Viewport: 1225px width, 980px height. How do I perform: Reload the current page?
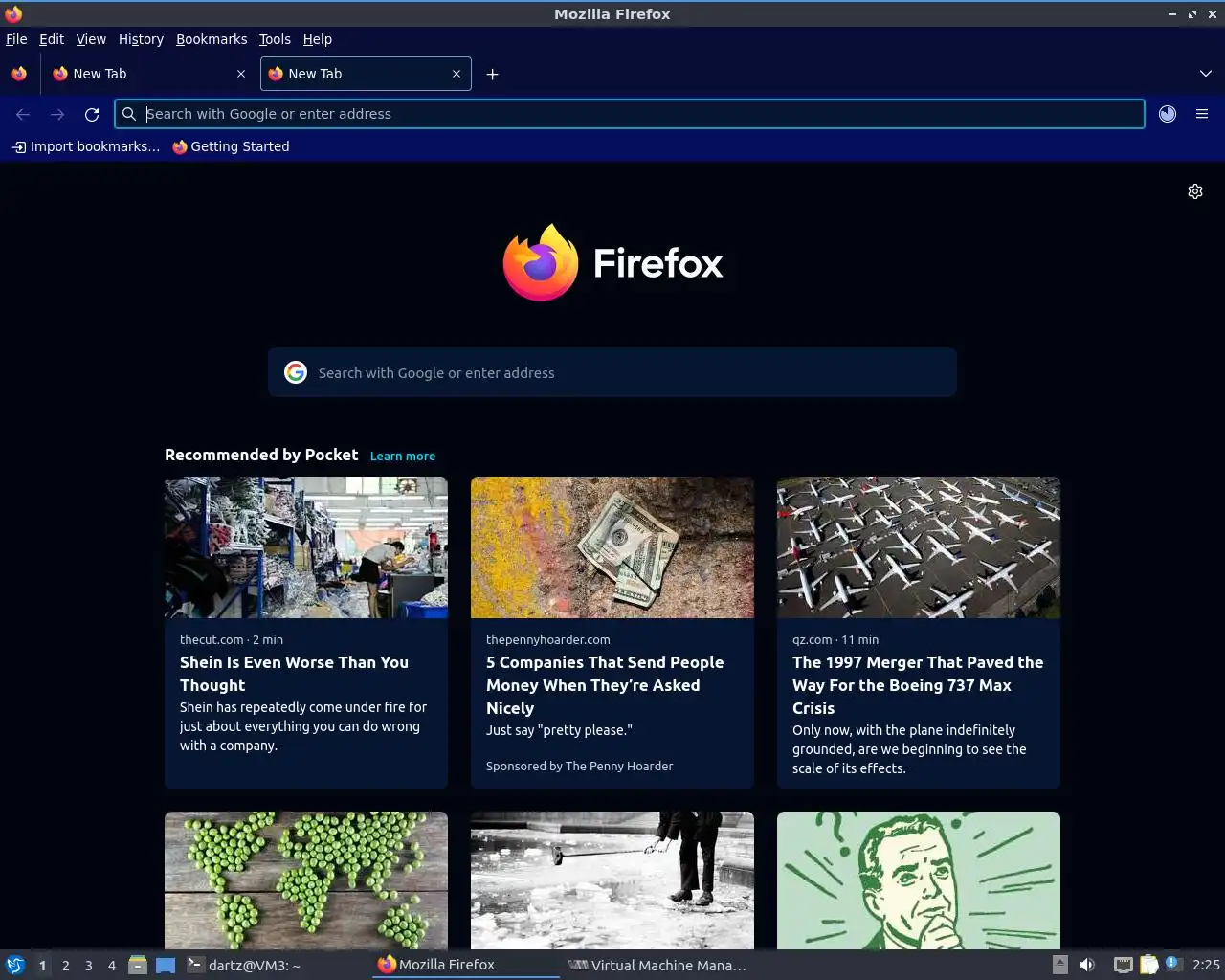[92, 114]
